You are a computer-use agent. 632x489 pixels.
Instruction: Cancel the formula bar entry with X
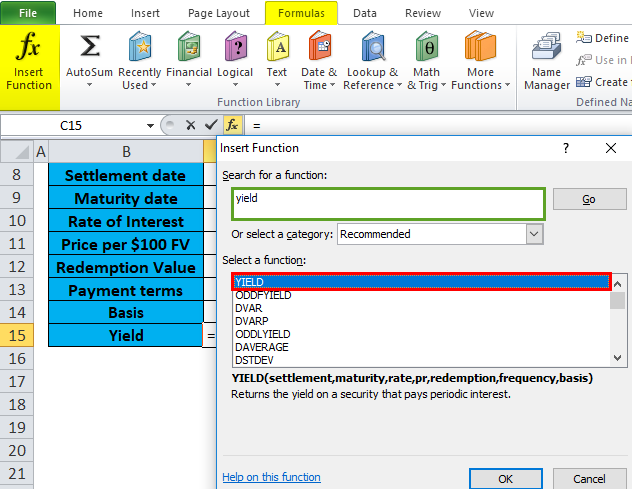click(191, 125)
